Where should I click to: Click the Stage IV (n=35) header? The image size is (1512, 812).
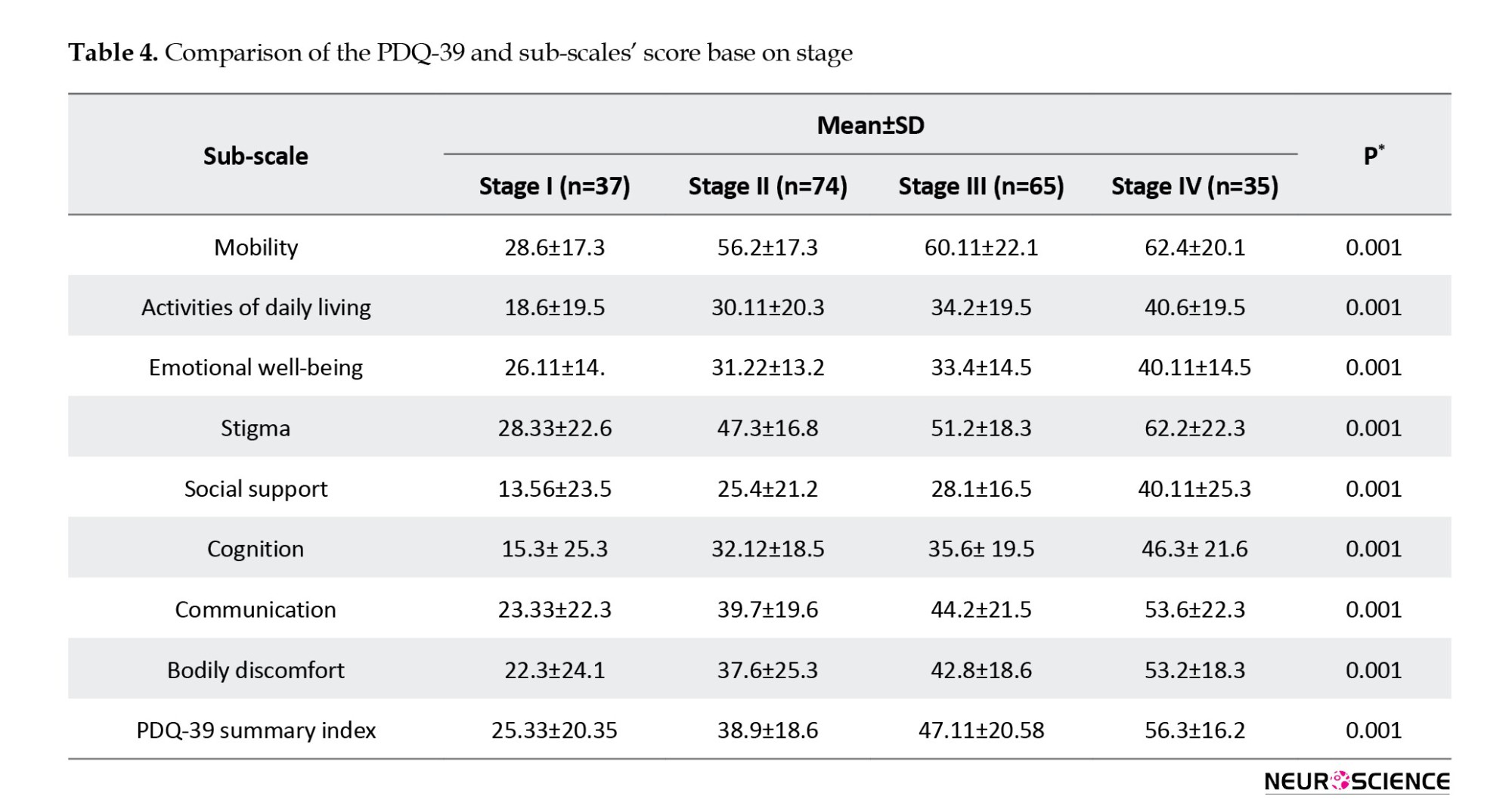click(1194, 186)
